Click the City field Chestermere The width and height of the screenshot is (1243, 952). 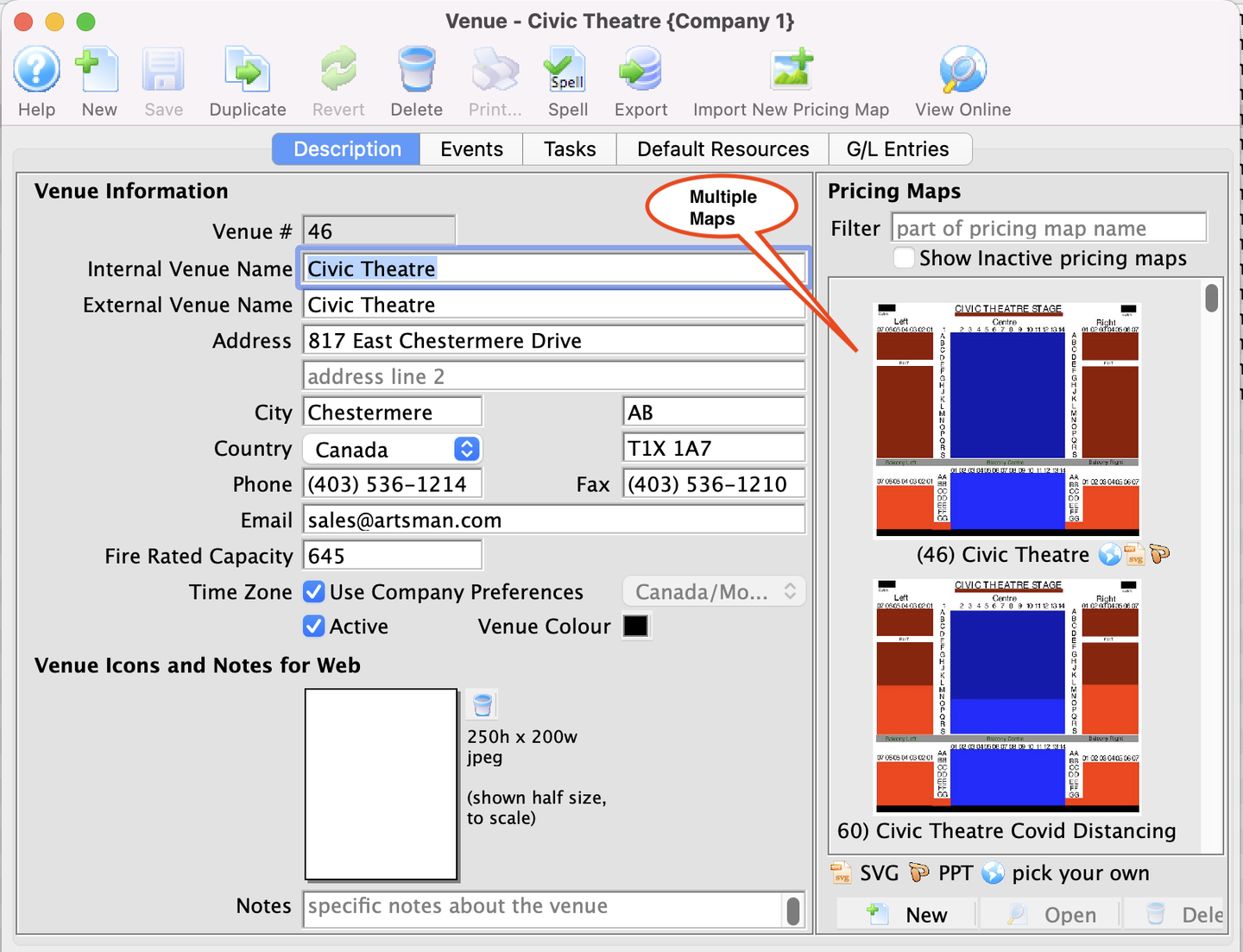pyautogui.click(x=392, y=413)
